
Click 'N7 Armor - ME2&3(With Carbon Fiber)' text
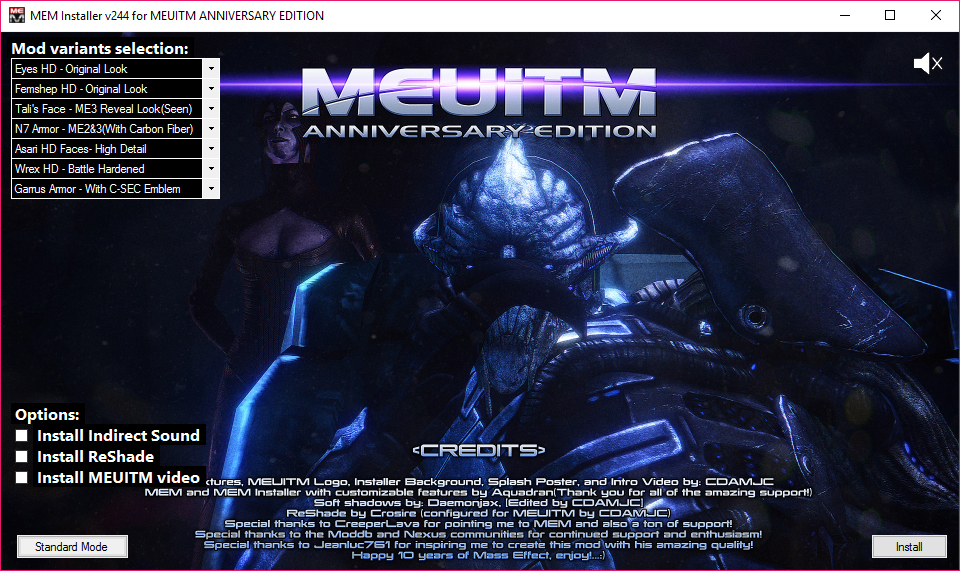tap(104, 129)
